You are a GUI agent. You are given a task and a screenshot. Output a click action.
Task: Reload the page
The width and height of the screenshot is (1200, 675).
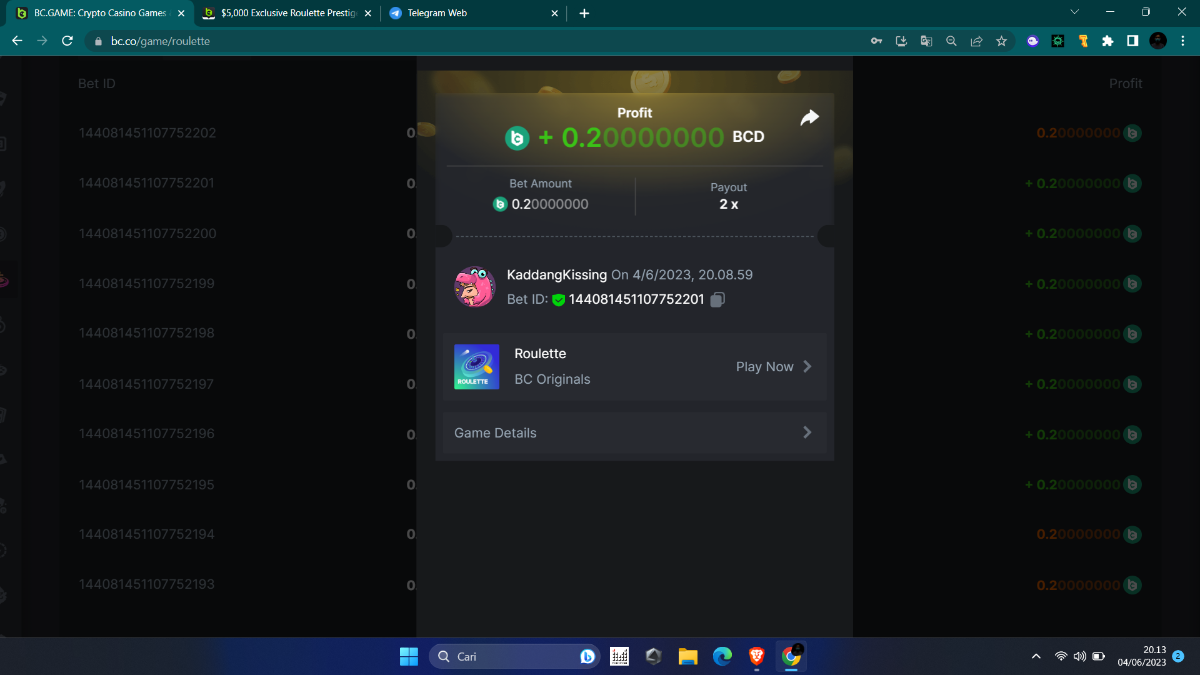coord(67,41)
